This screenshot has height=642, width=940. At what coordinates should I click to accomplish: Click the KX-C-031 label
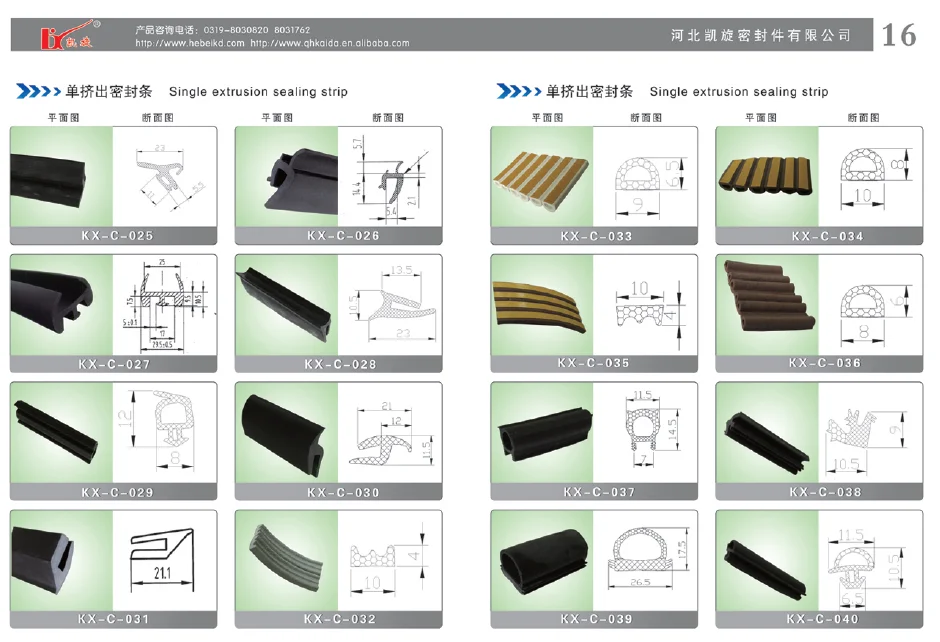coord(113,619)
